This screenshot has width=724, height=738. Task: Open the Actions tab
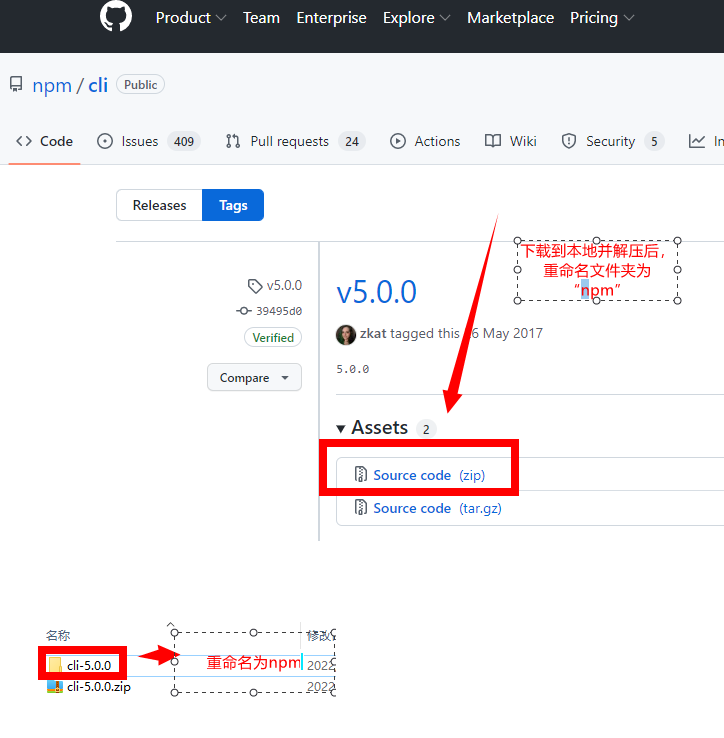tap(425, 141)
